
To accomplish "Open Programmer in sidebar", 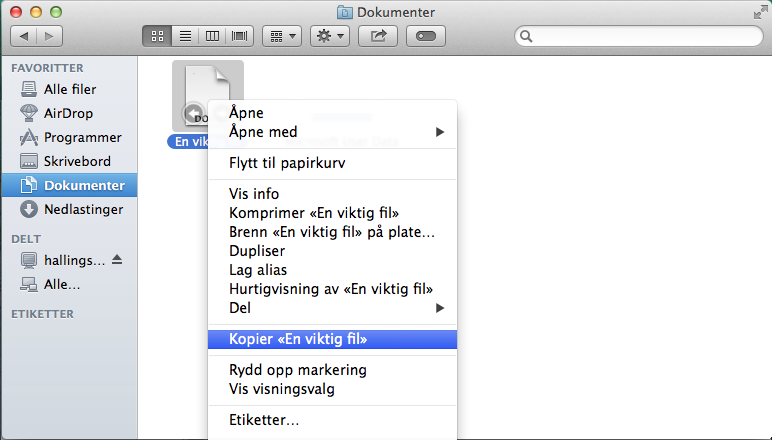I will (69, 137).
